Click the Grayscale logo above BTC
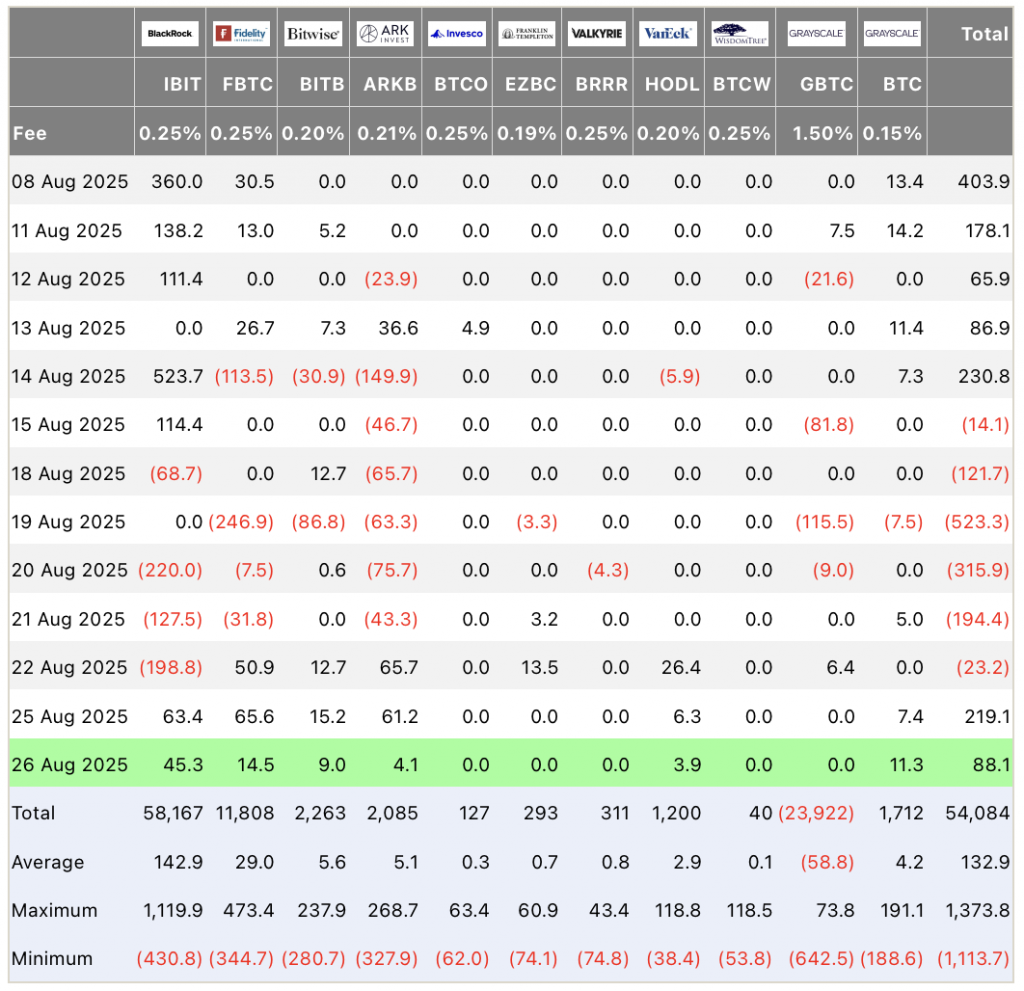 (892, 33)
